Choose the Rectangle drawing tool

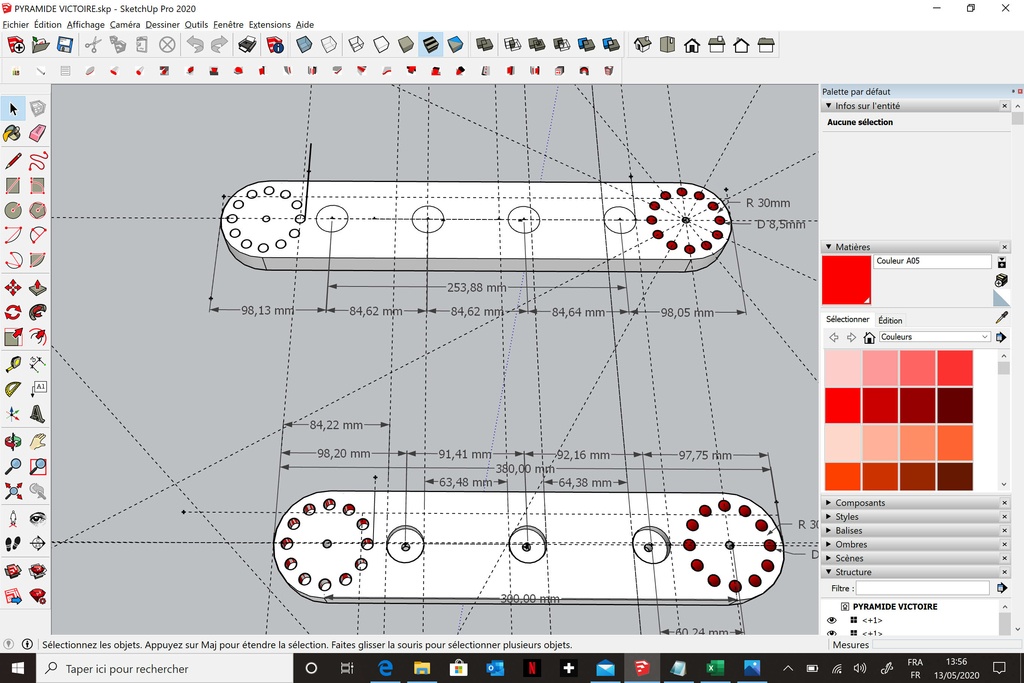coord(13,186)
